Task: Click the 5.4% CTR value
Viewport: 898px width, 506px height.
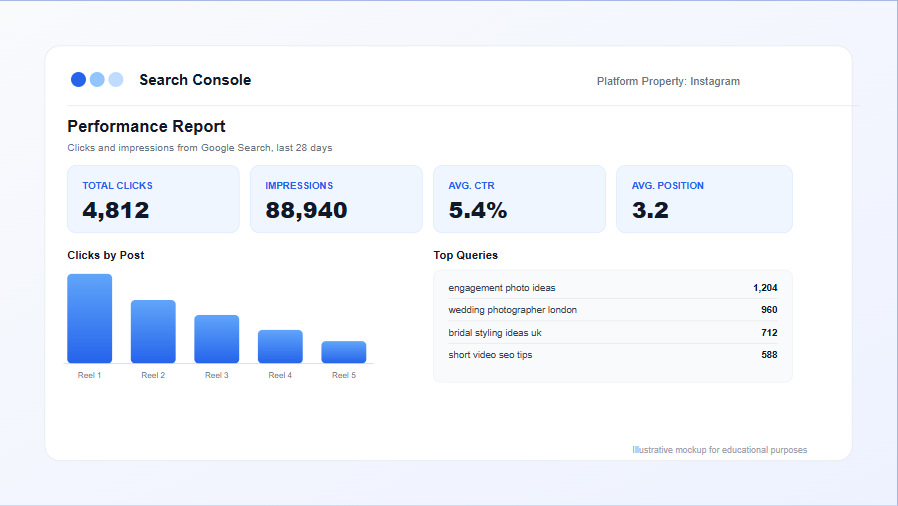Action: point(478,210)
